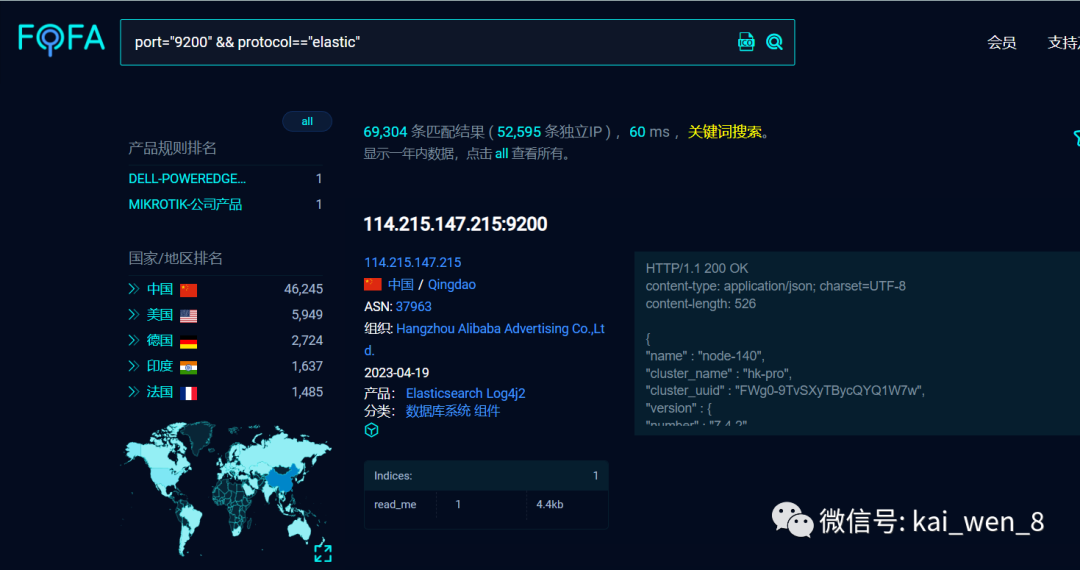The height and width of the screenshot is (570, 1080).
Task: Click the "name" : "node-140" line
Action: click(x=705, y=356)
